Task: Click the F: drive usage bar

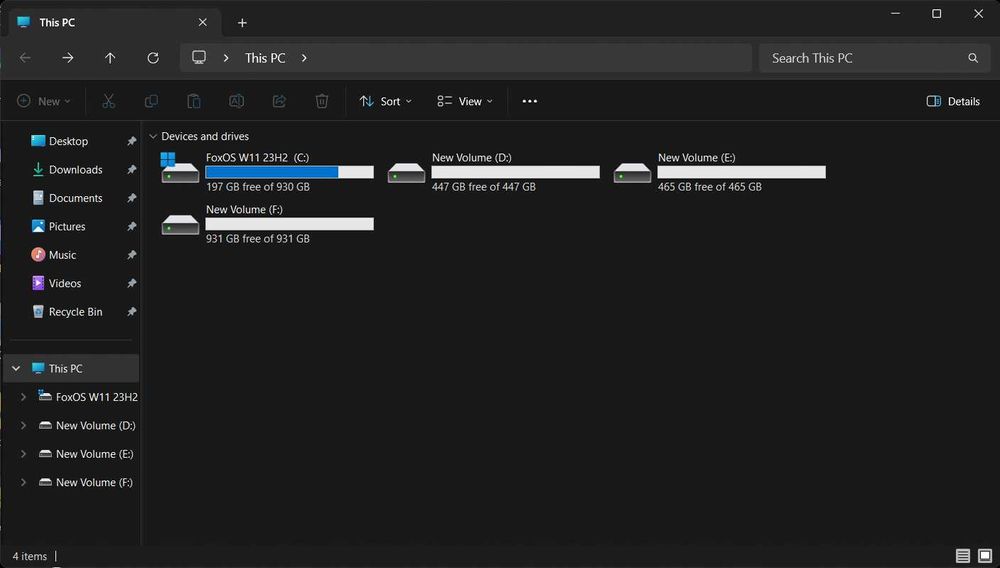Action: pyautogui.click(x=290, y=224)
